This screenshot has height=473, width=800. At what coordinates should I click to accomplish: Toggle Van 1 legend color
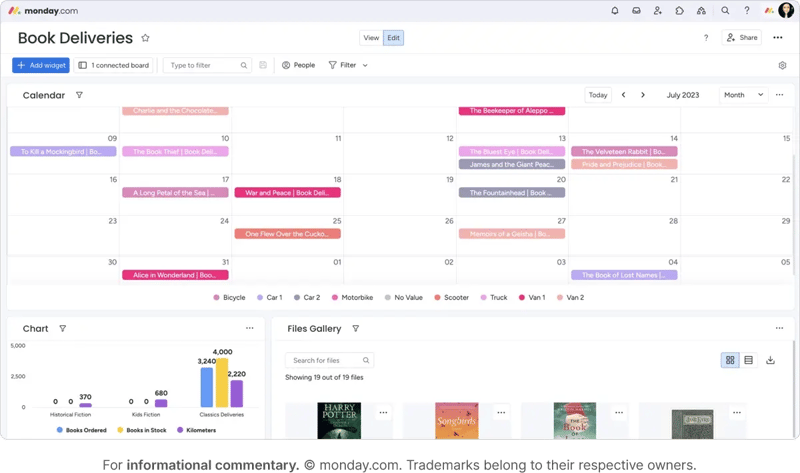pos(521,297)
